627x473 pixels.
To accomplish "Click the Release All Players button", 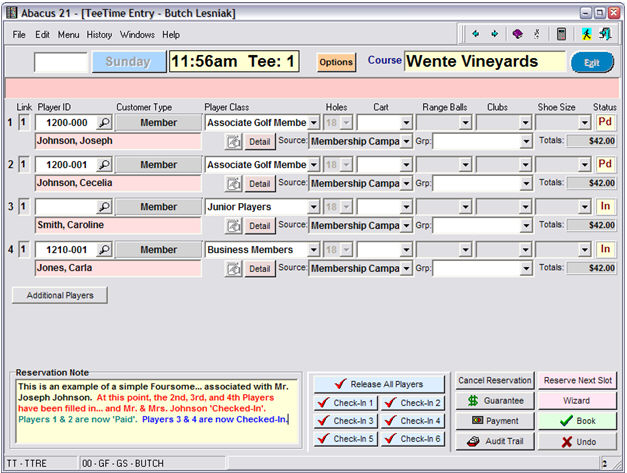I will [378, 384].
